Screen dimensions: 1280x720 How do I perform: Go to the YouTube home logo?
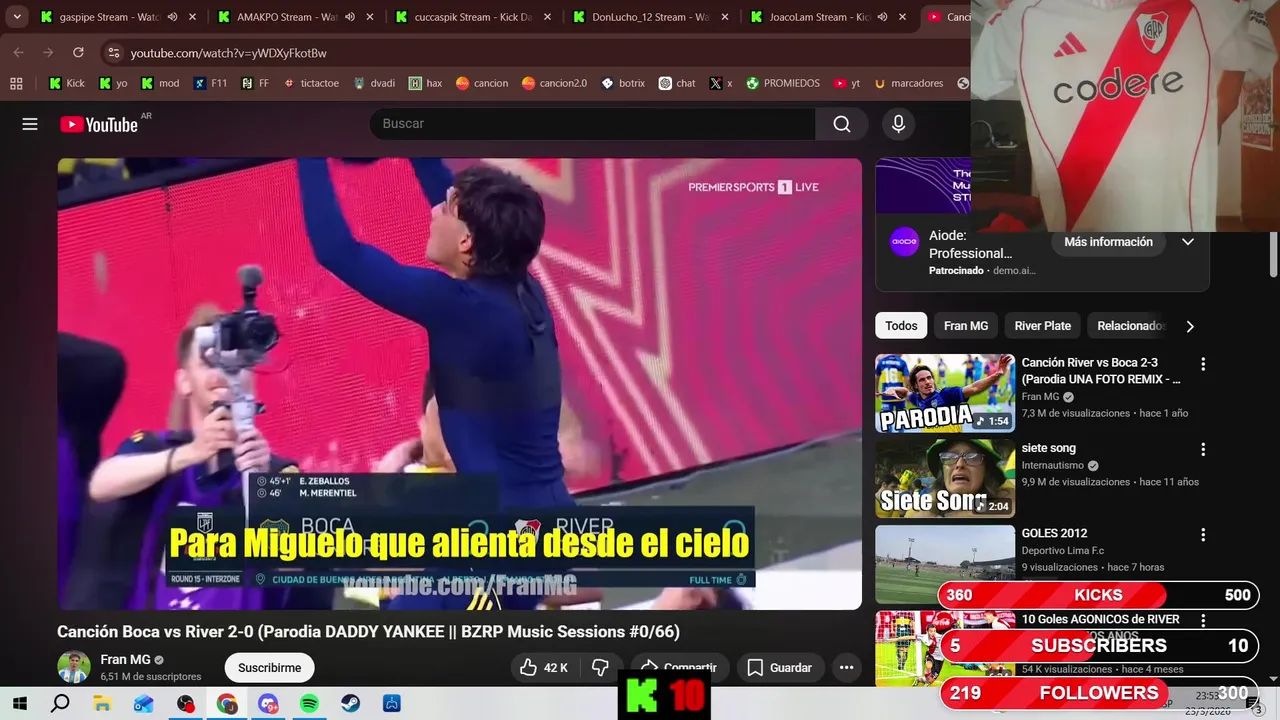point(99,124)
